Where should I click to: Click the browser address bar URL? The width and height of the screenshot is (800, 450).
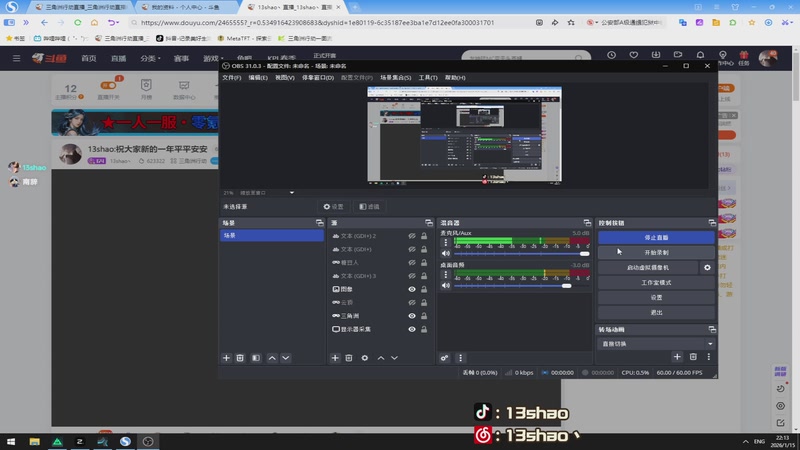tap(317, 22)
